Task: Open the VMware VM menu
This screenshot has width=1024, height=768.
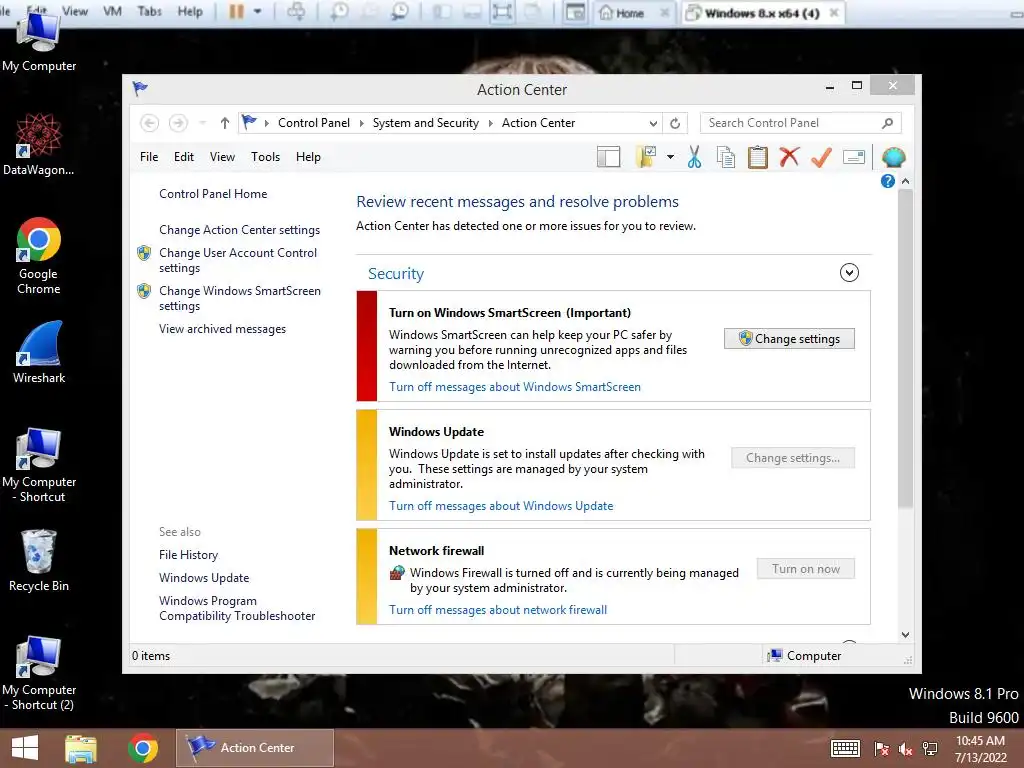Action: (112, 11)
